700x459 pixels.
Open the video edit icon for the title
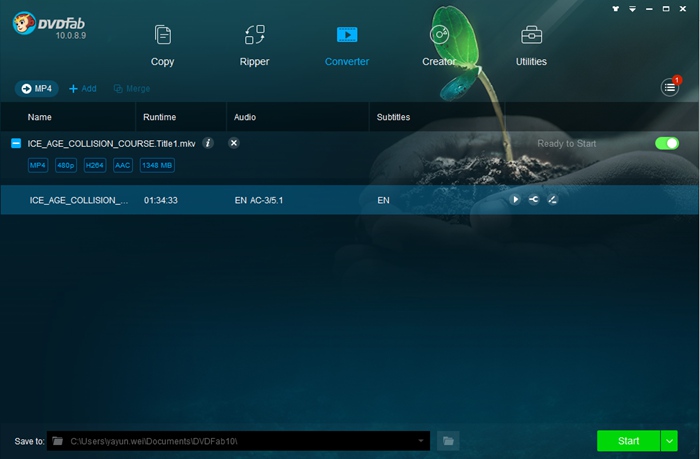(552, 200)
